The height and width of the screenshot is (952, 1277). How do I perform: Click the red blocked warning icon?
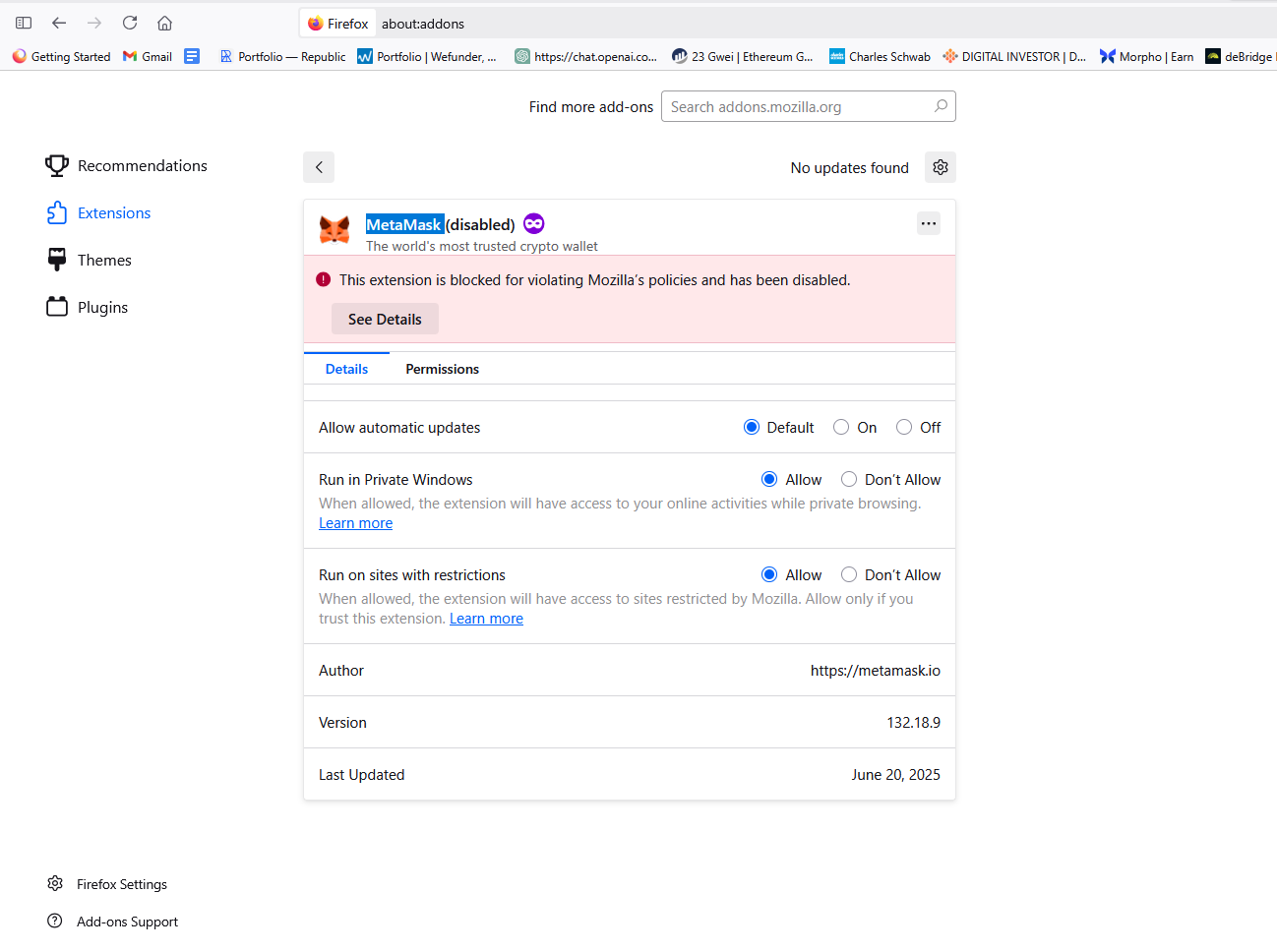pos(324,279)
